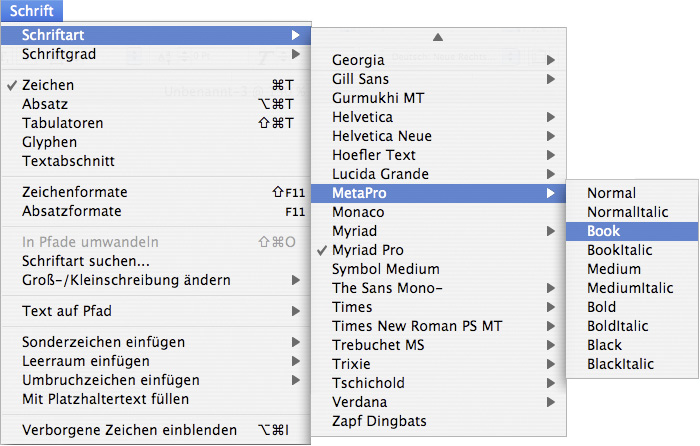
Task: Choose MetaPro Black style
Action: pyautogui.click(x=632, y=345)
